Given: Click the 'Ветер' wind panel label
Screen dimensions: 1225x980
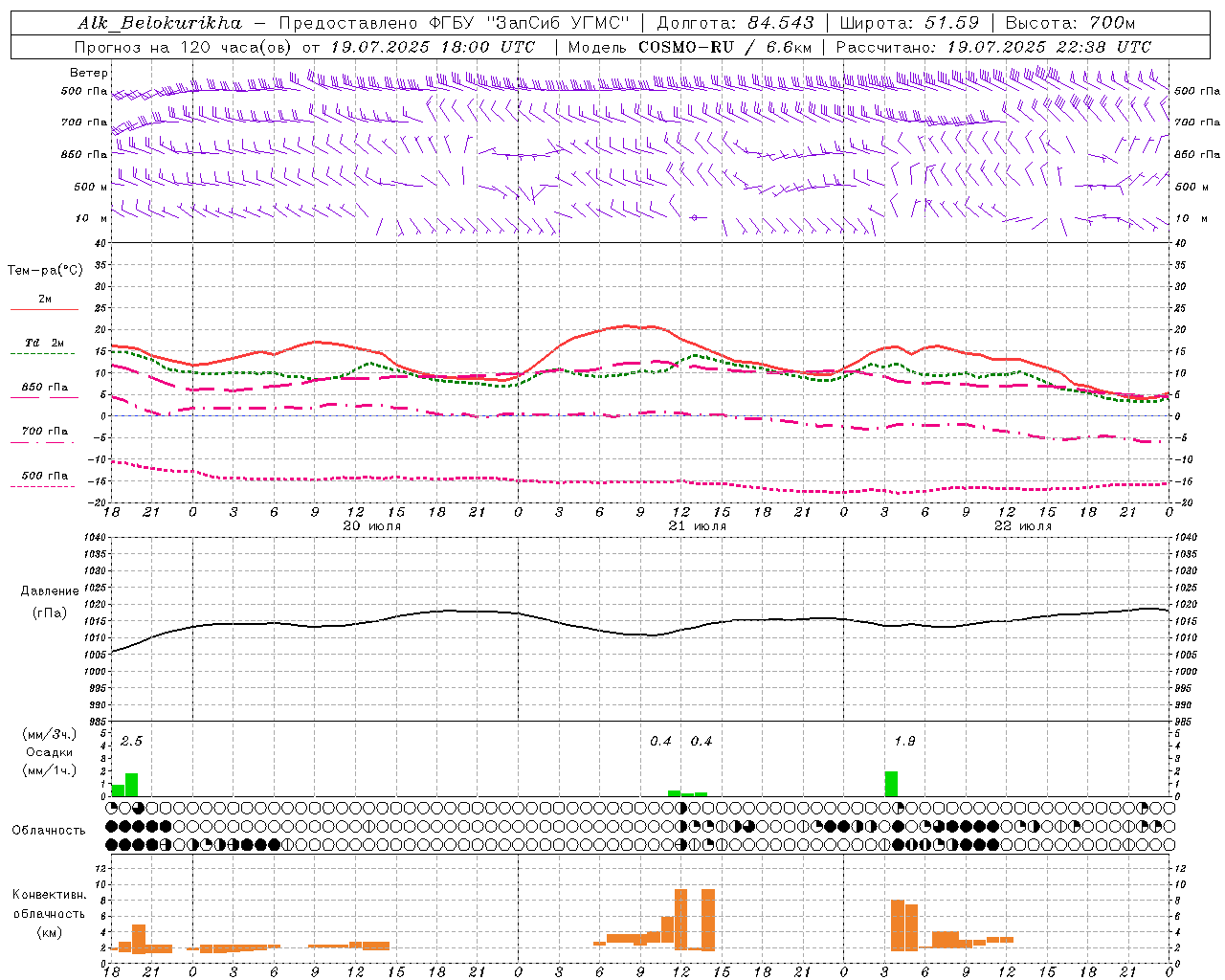Looking at the screenshot, I should (x=88, y=73).
